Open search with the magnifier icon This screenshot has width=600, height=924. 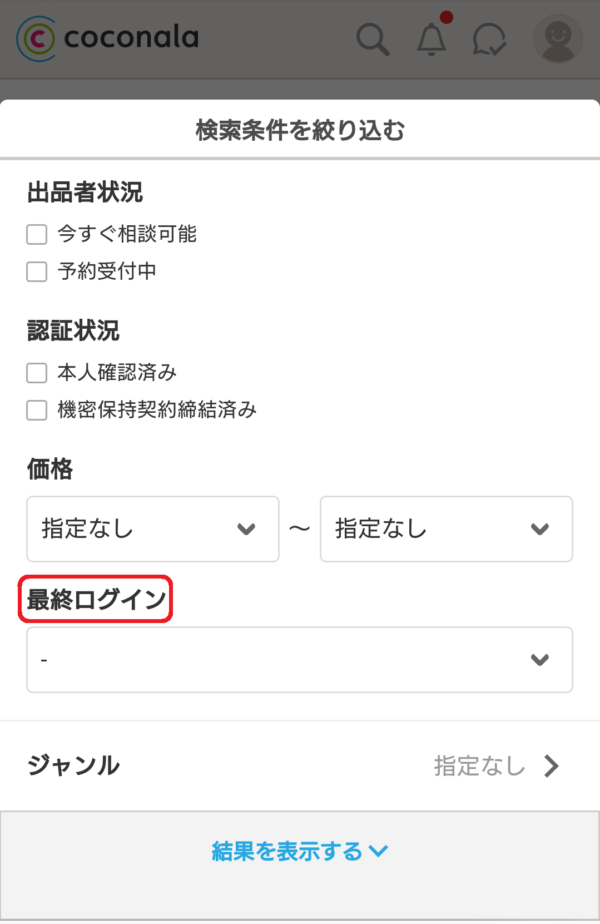pos(373,40)
